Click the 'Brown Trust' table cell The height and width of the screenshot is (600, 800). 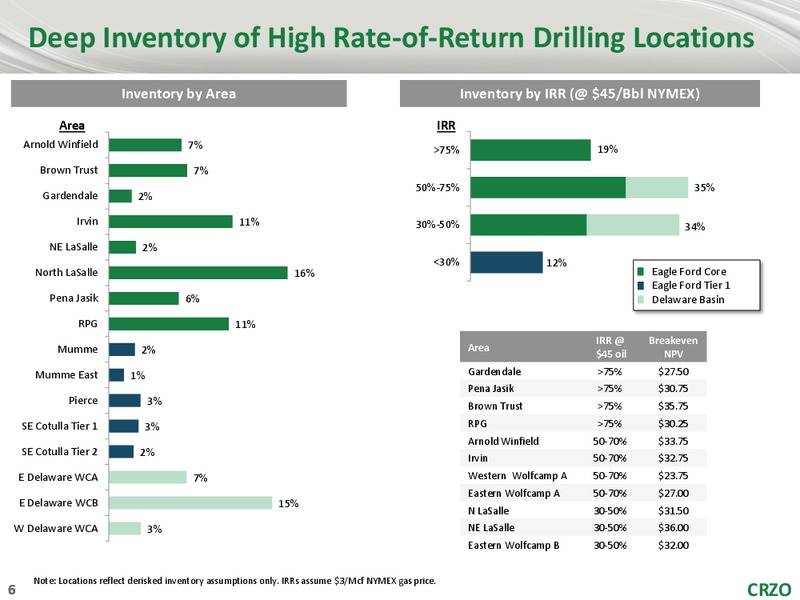tap(495, 406)
